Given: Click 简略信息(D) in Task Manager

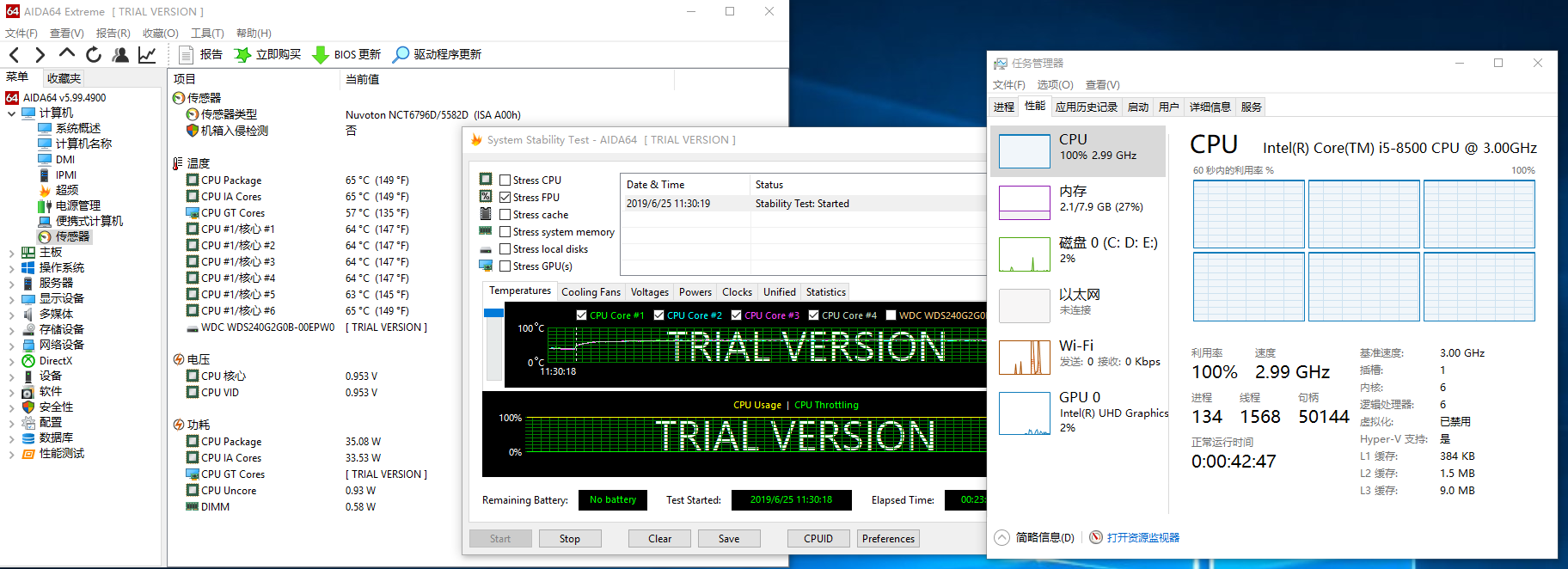Looking at the screenshot, I should 1035,538.
